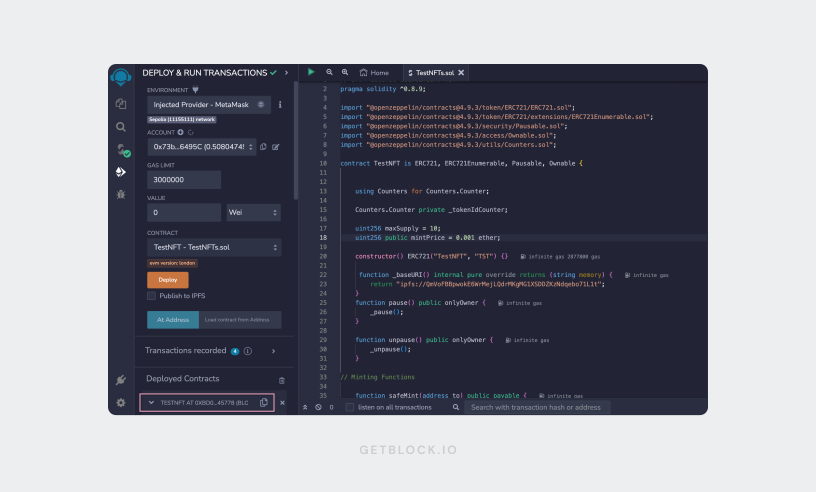Close the TestNFTs.sol tab

461,73
